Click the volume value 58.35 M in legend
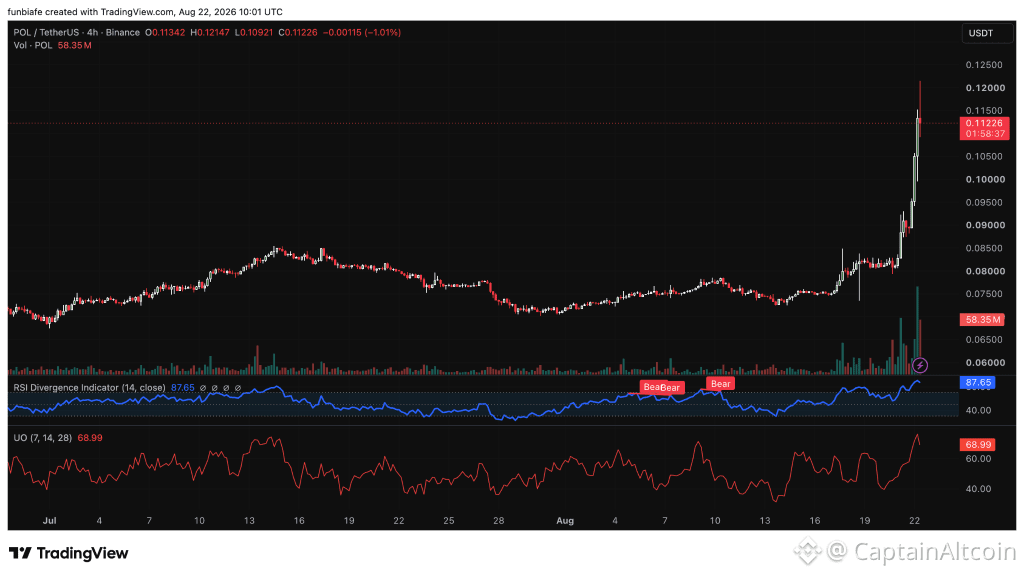Image resolution: width=1024 pixels, height=576 pixels. (74, 45)
